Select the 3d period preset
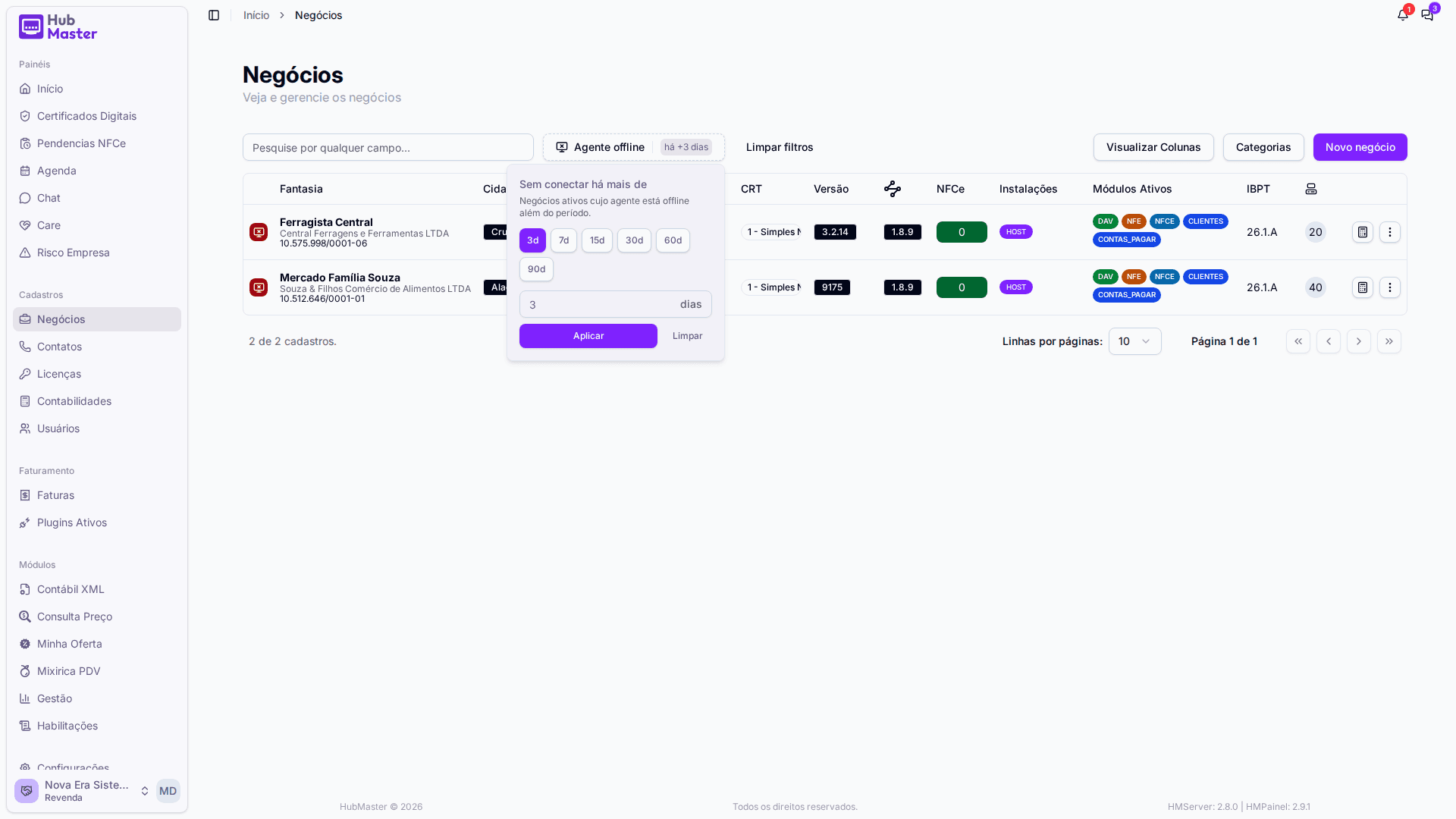 (x=532, y=240)
